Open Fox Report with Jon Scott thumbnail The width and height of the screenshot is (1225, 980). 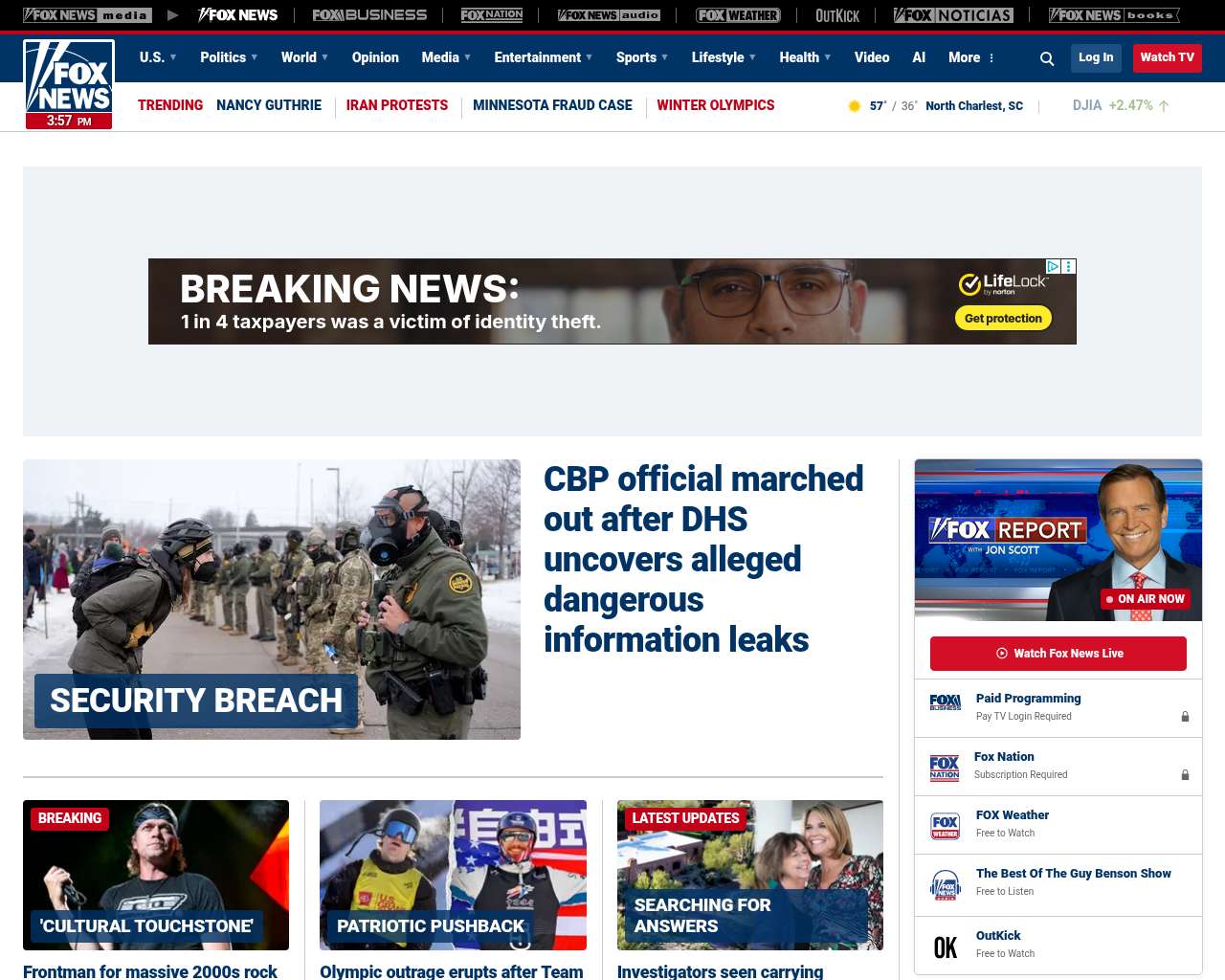click(1058, 541)
